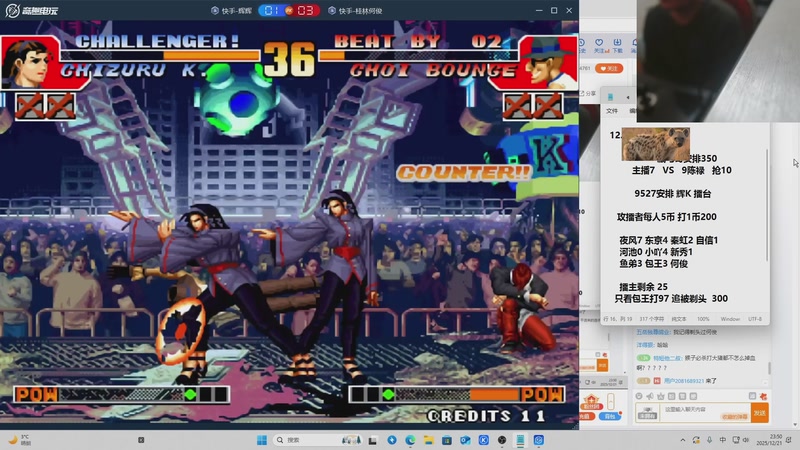Open the 关注 heart icon in top toolbar
This screenshot has height=450, width=800.
point(599,45)
